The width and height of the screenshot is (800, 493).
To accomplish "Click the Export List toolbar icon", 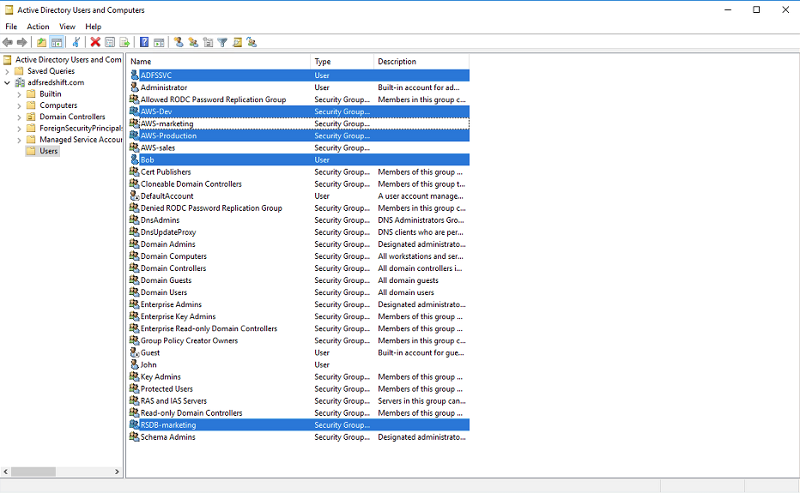I will point(125,42).
